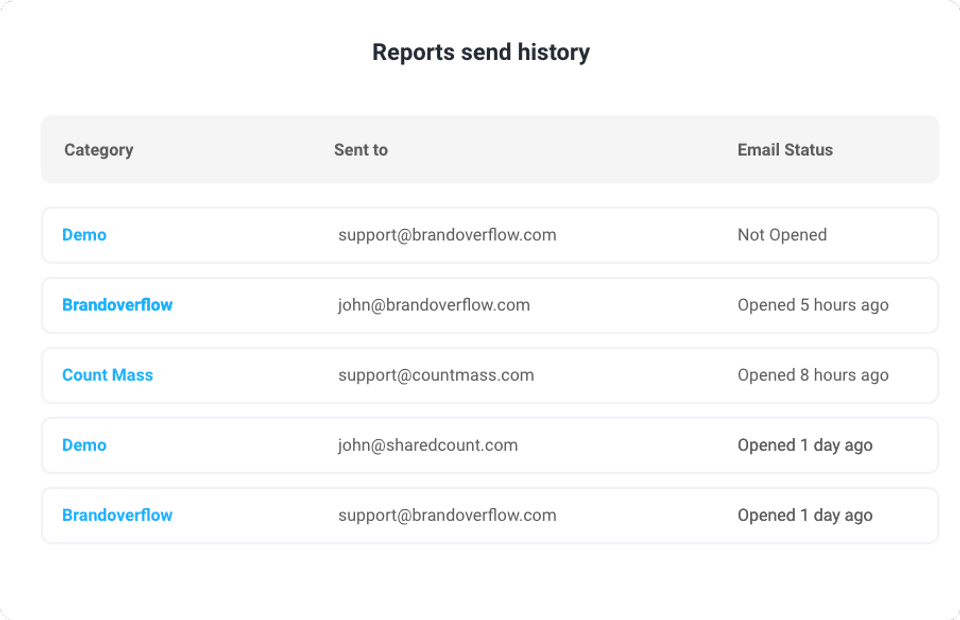Select support@brandoverflow.com in the bottom row
Screen dimensions: 960x620
447,515
